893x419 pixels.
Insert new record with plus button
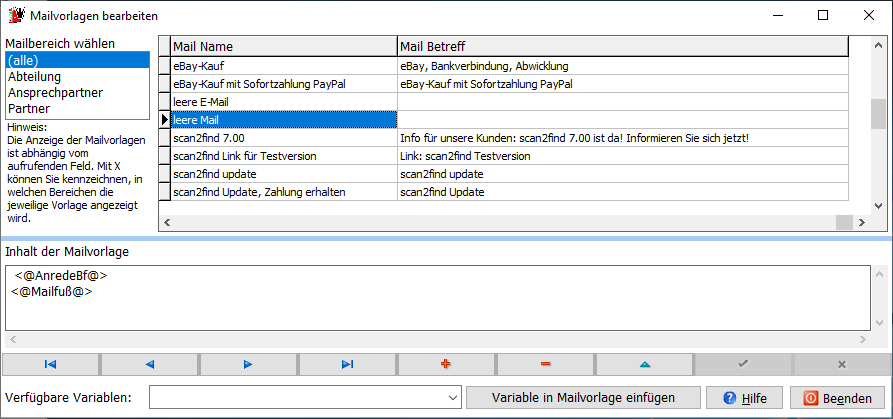coord(446,364)
